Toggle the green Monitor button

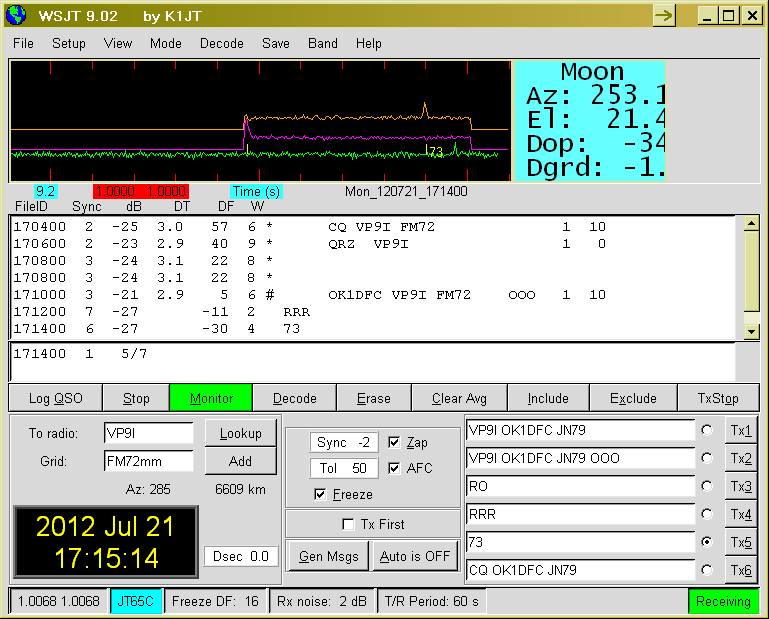211,398
